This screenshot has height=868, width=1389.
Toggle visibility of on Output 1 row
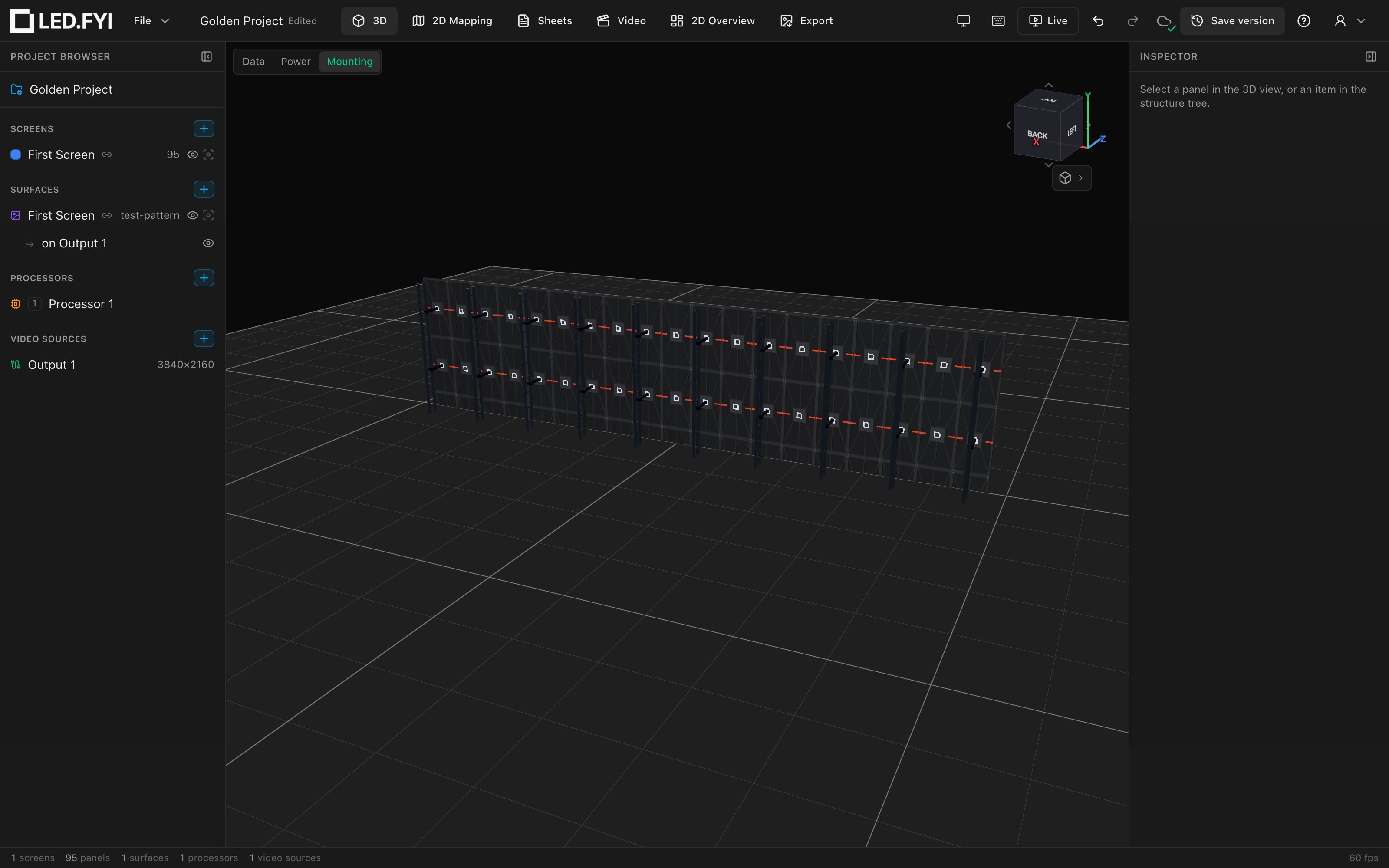coord(208,243)
